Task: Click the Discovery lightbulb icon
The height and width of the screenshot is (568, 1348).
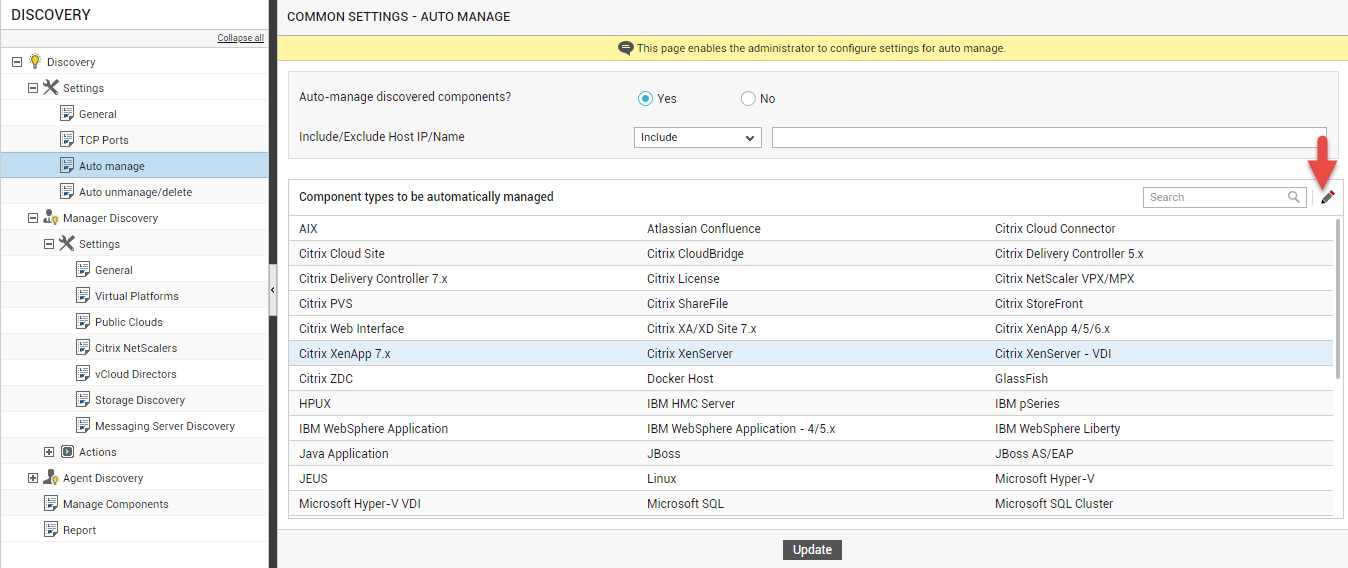Action: (x=35, y=62)
